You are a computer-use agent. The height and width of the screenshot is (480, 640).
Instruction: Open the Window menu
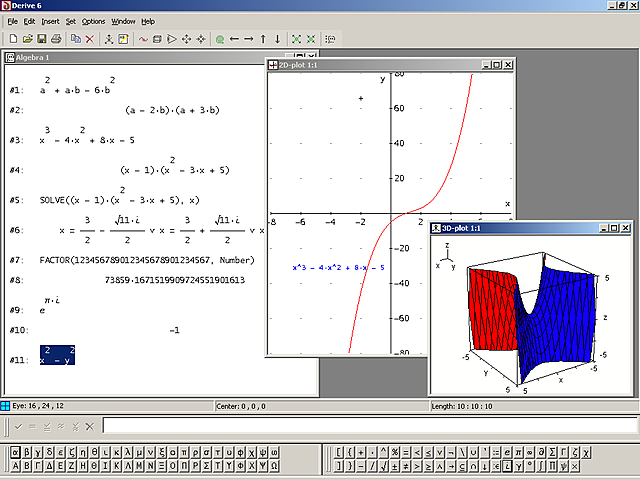pos(123,22)
